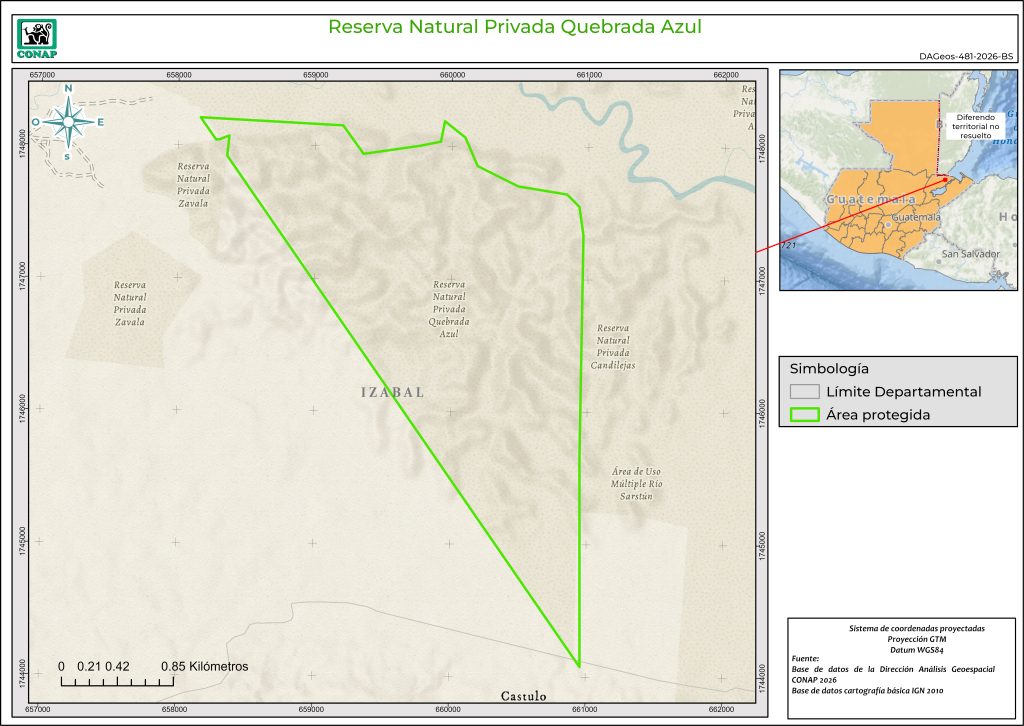This screenshot has width=1024, height=726.
Task: Click the compass rose on the map
Action: [x=68, y=123]
